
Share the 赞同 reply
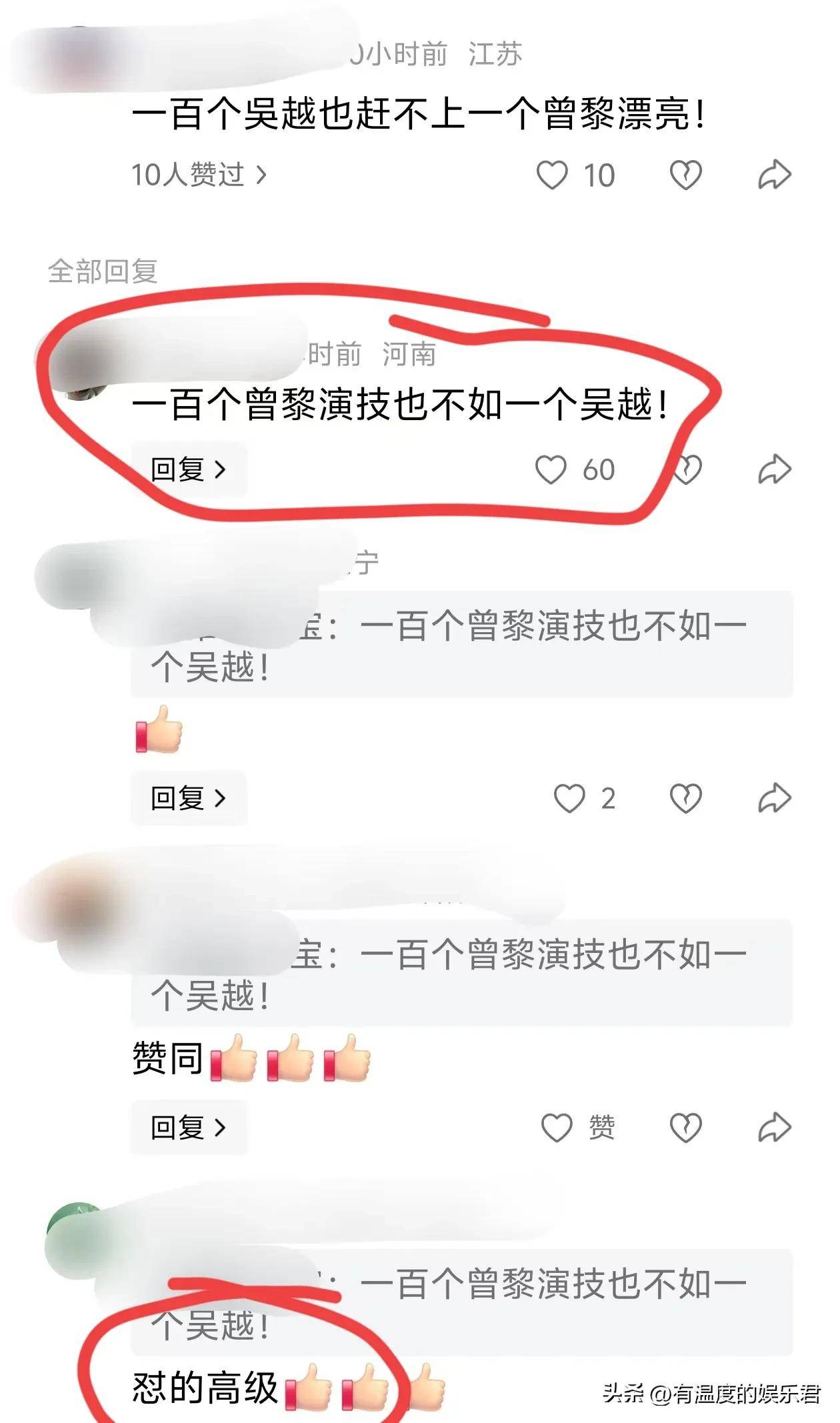pos(775,1128)
